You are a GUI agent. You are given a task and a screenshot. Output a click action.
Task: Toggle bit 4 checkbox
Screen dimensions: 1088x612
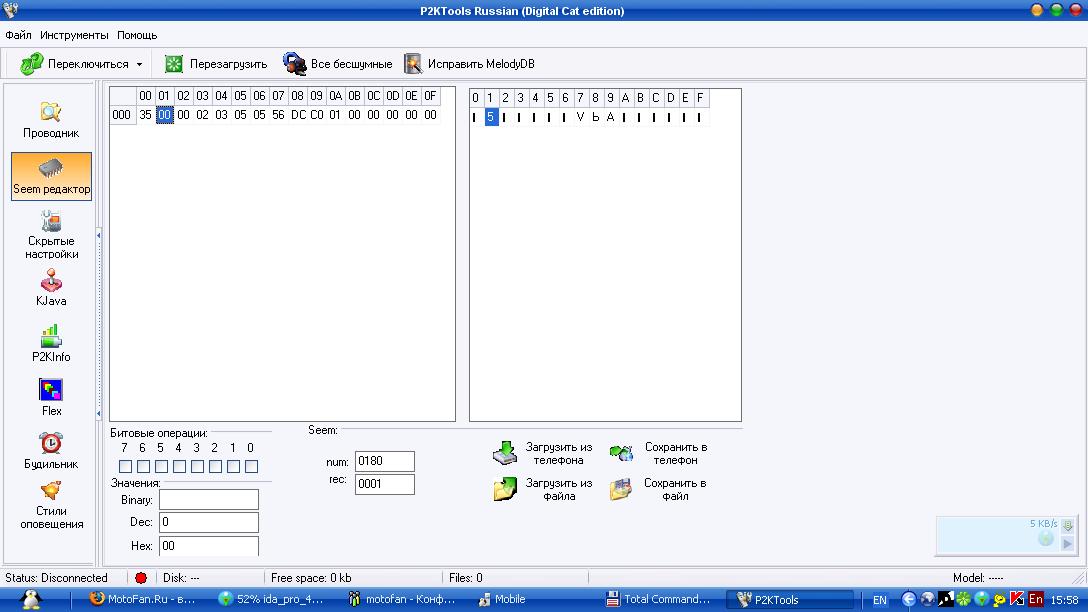click(180, 466)
